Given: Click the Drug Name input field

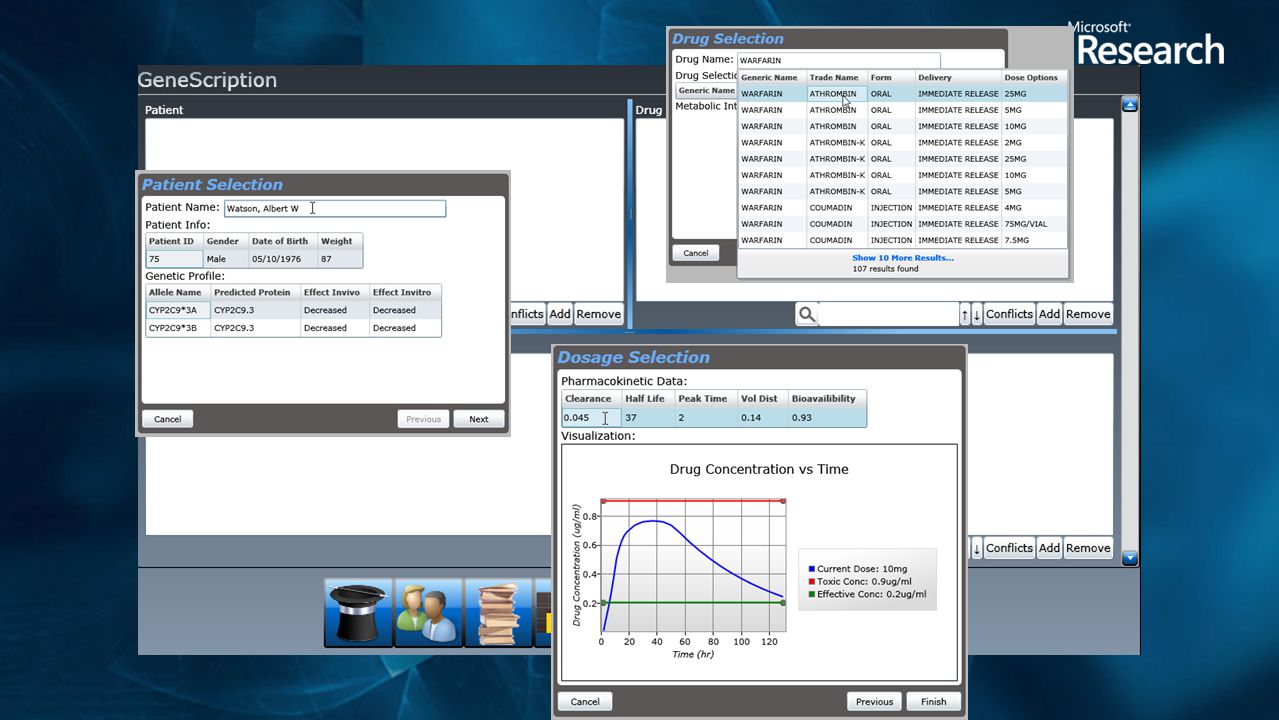Looking at the screenshot, I should pos(838,60).
